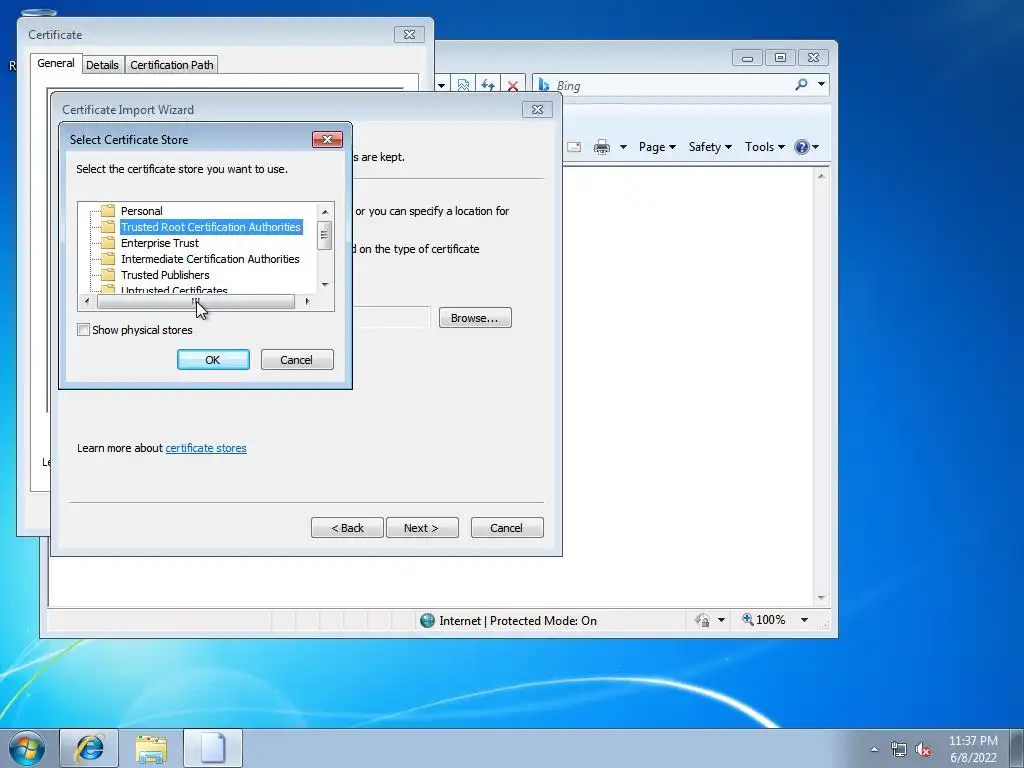Click Next in Certificate Import Wizard
The width and height of the screenshot is (1024, 768).
(x=422, y=528)
